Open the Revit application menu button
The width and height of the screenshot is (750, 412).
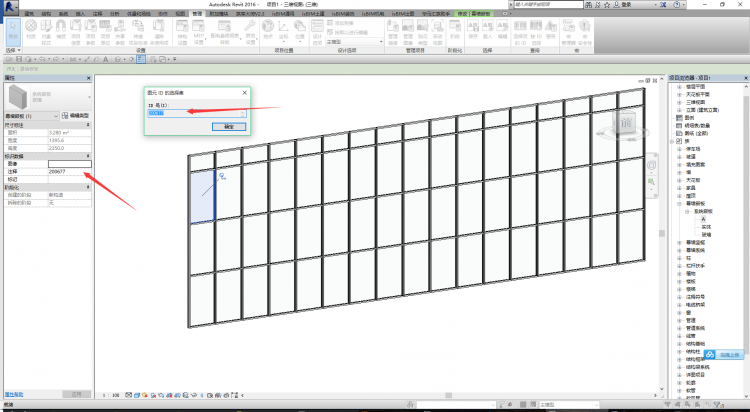click(10, 7)
